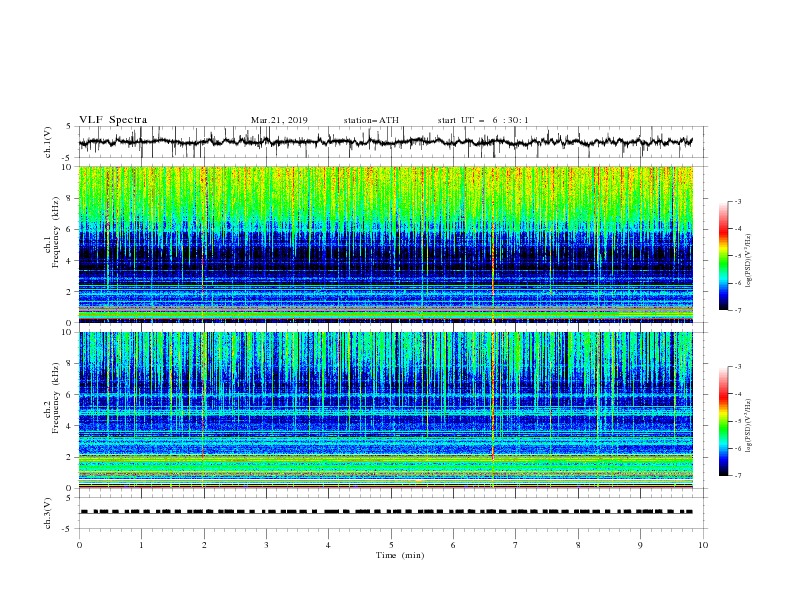Image resolution: width=792 pixels, height=612 pixels.
Task: Click the "-3" label on ch.2 colorbar
Action: click(737, 367)
